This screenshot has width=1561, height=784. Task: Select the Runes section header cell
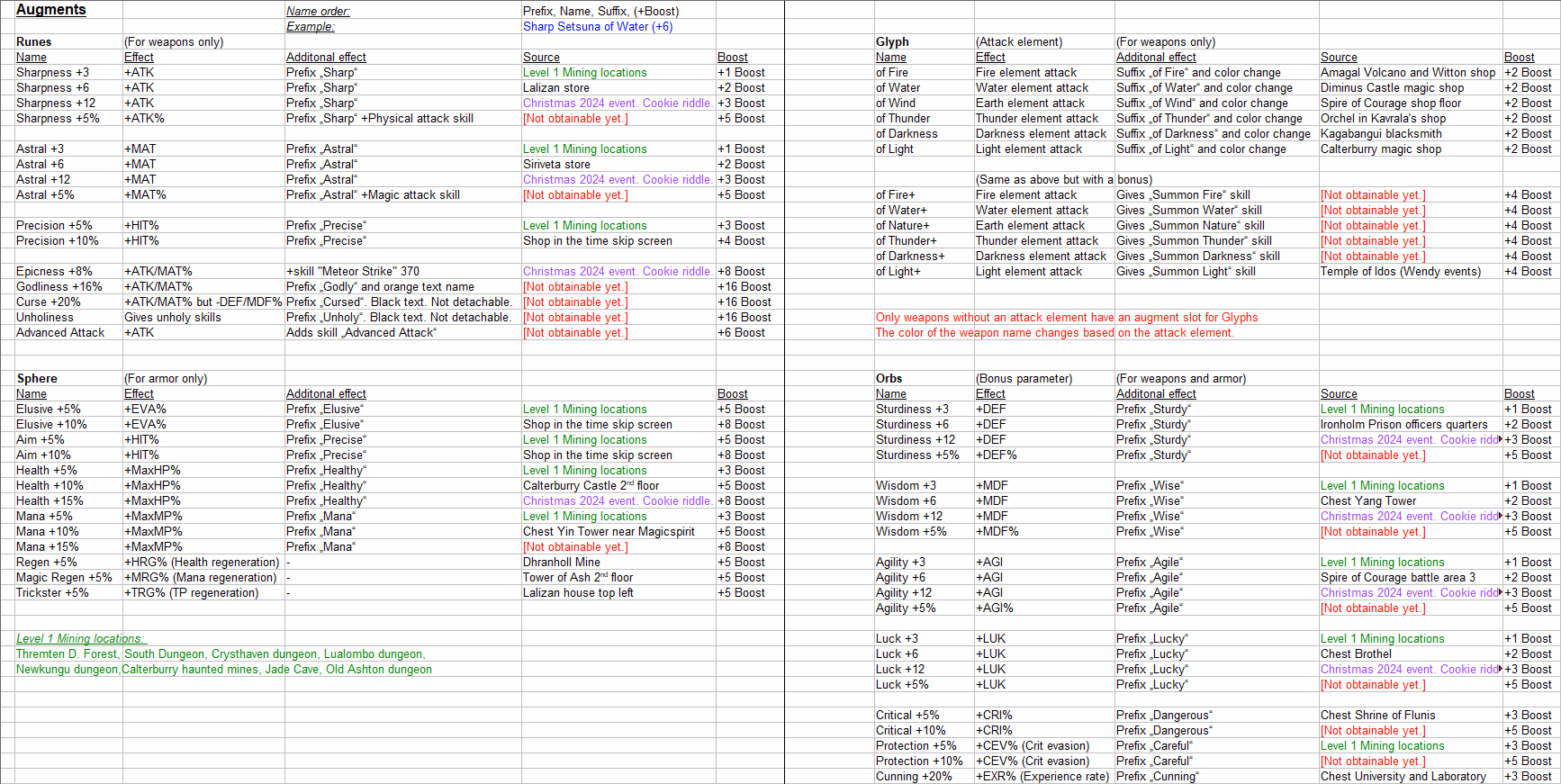pos(34,42)
